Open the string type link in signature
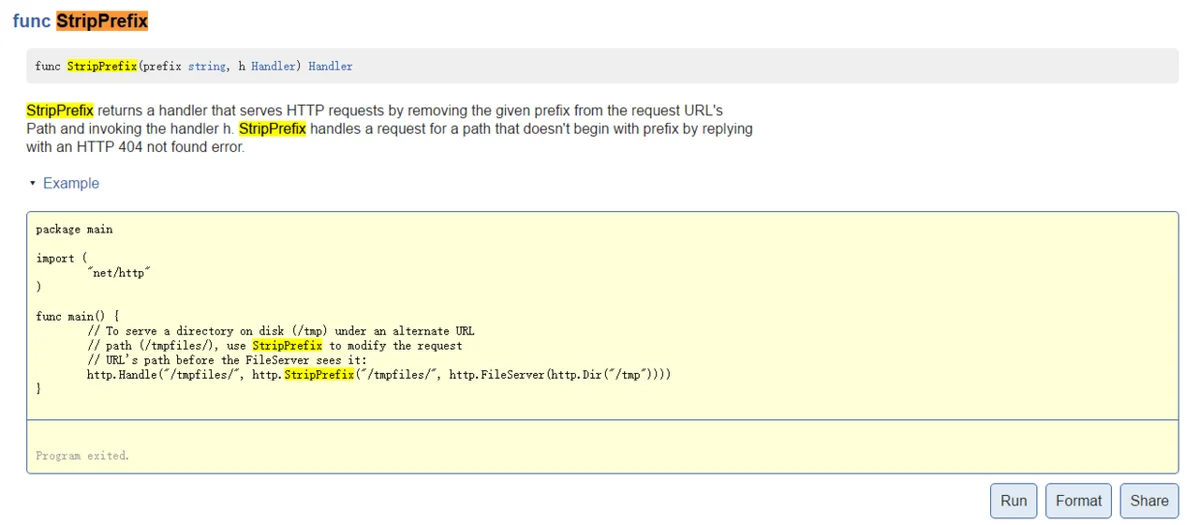 coord(207,67)
